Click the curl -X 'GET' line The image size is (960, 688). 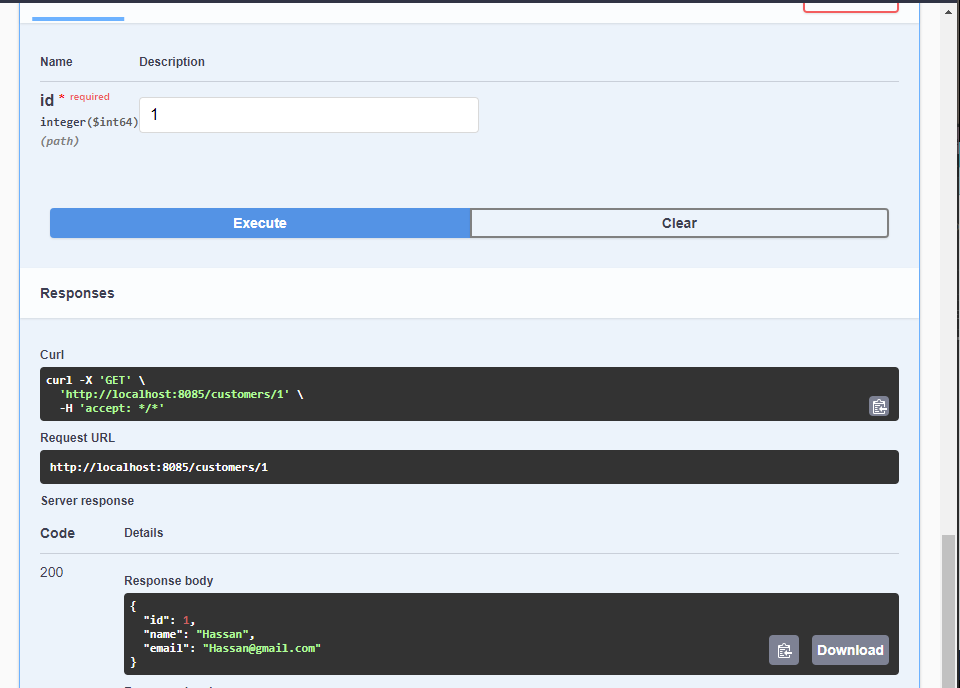coord(96,380)
